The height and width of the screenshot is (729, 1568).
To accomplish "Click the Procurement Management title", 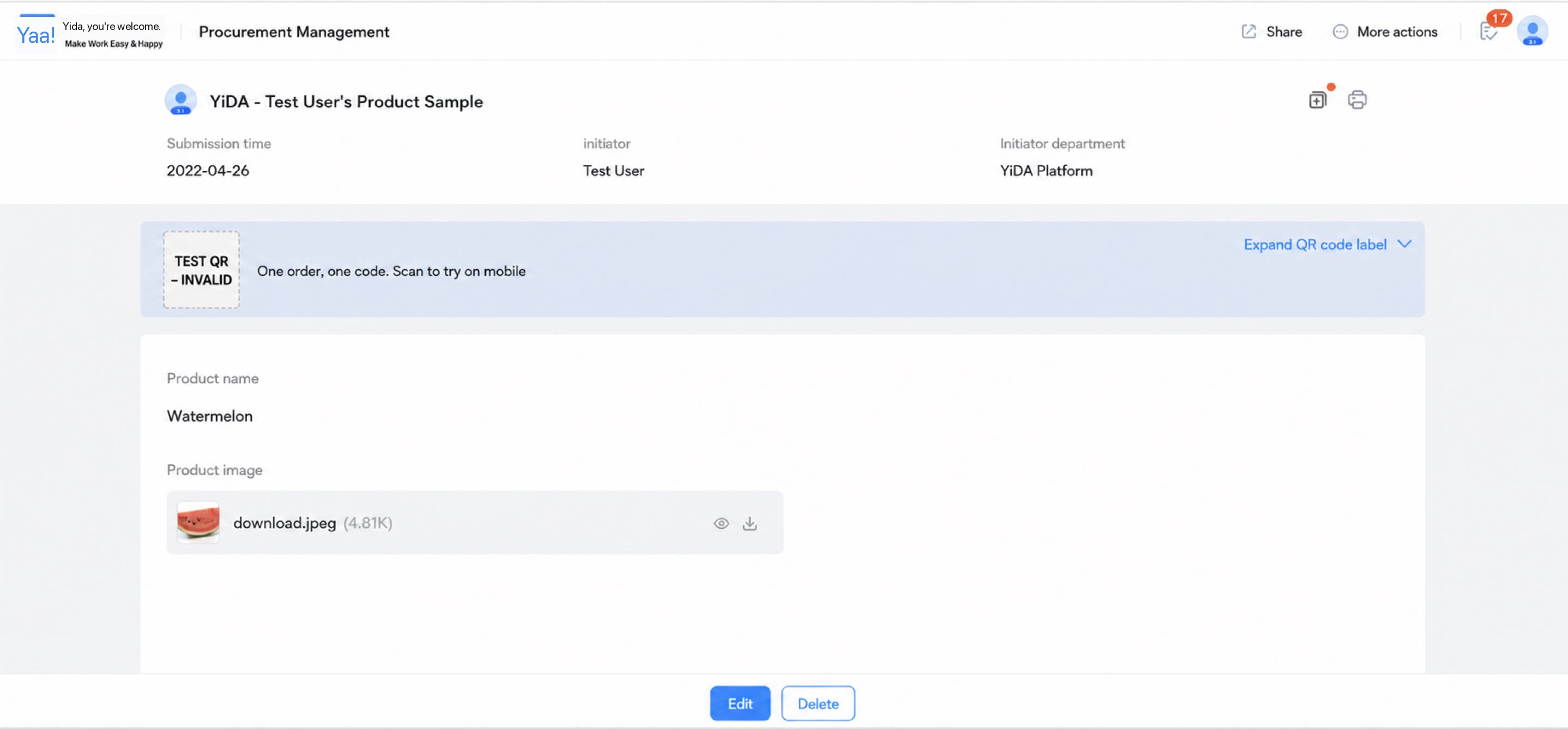I will point(294,32).
